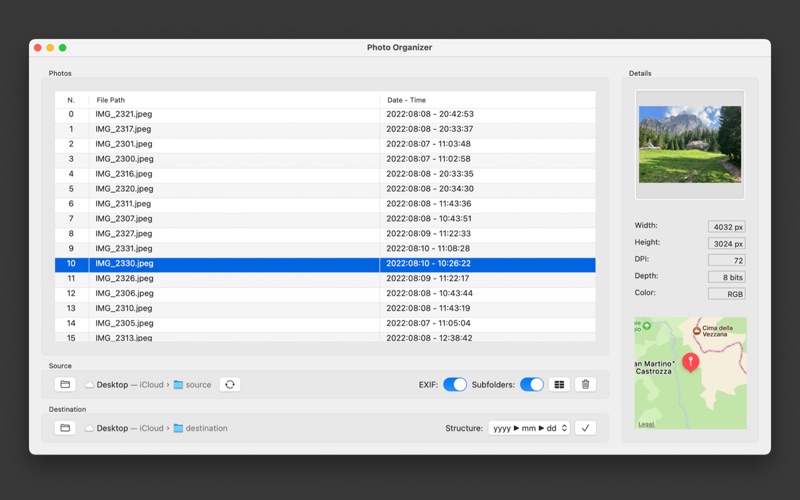Click the mountain photo preview thumbnail

pyautogui.click(x=690, y=144)
